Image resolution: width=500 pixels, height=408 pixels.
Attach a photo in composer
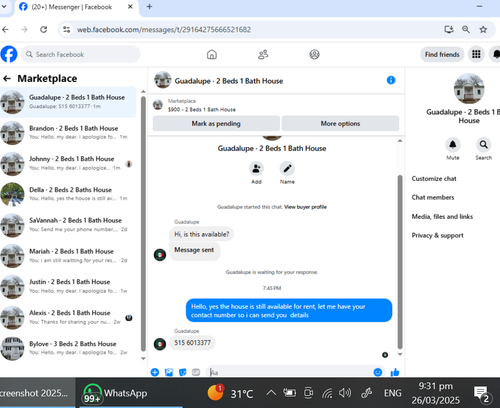169,372
